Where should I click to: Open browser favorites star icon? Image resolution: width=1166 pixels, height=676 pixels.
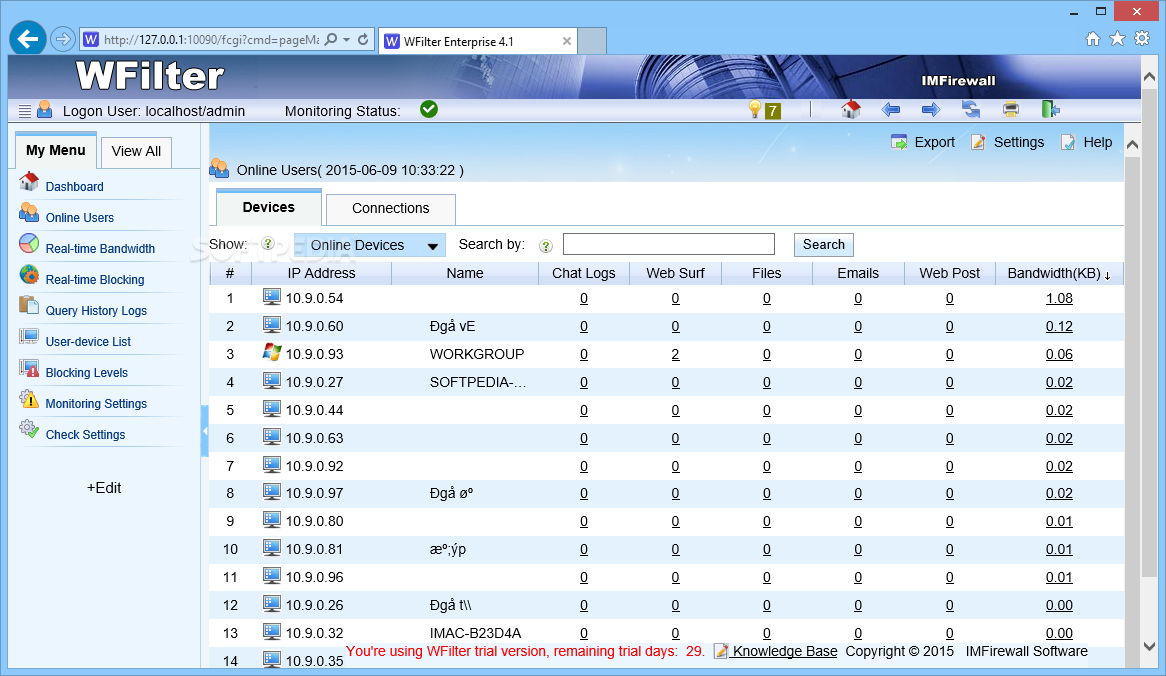1117,39
